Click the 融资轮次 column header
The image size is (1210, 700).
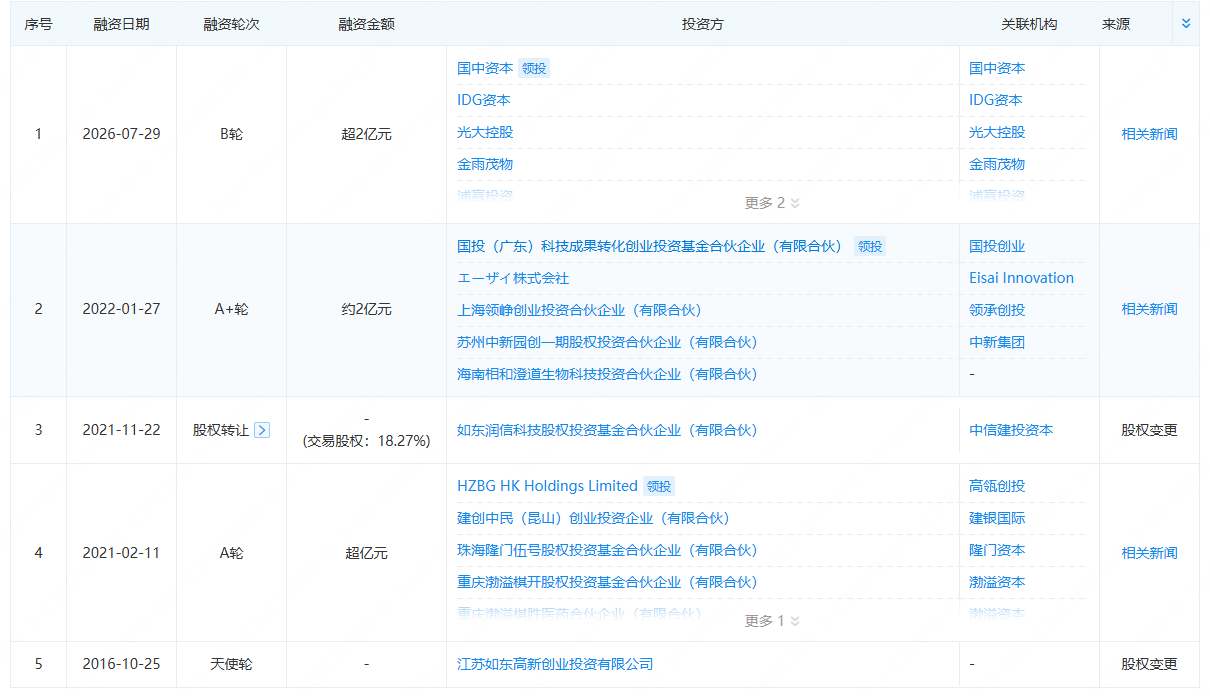tap(231, 24)
